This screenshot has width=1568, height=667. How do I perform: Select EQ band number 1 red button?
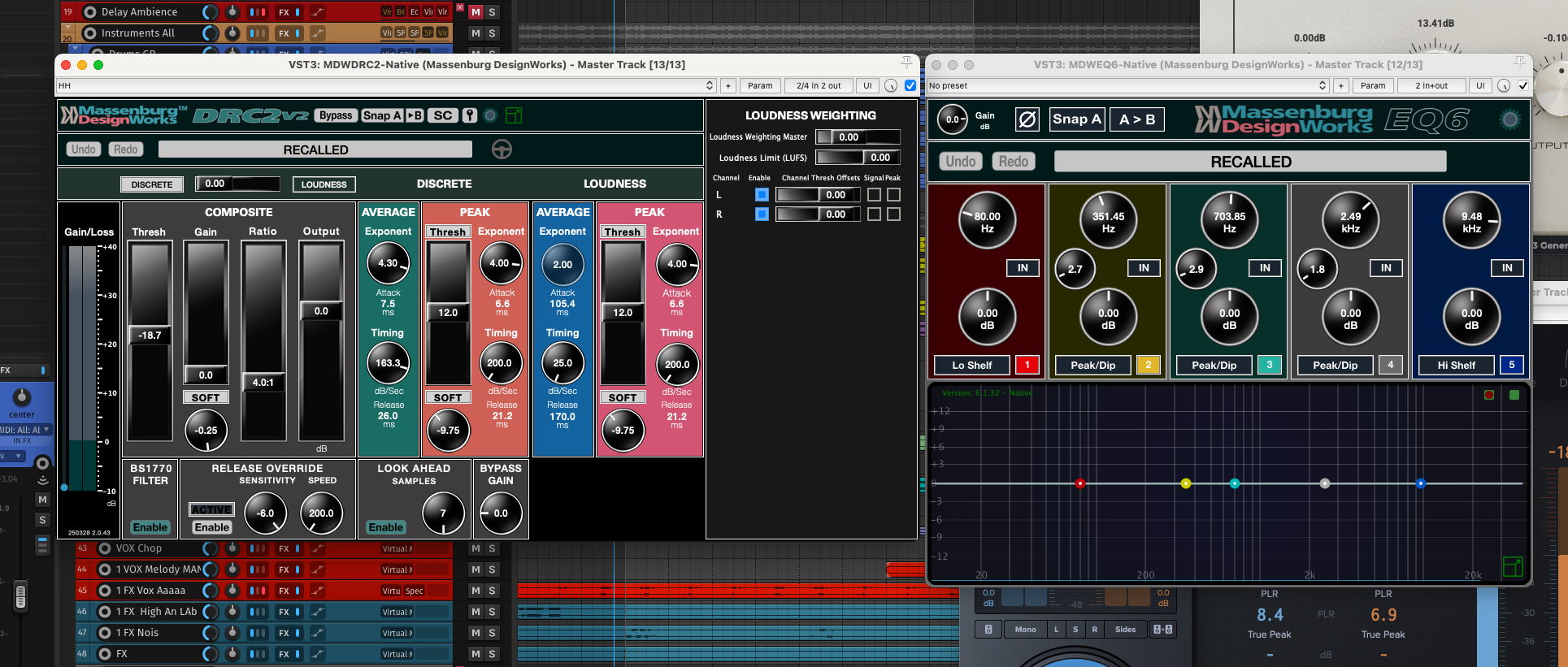(1027, 366)
